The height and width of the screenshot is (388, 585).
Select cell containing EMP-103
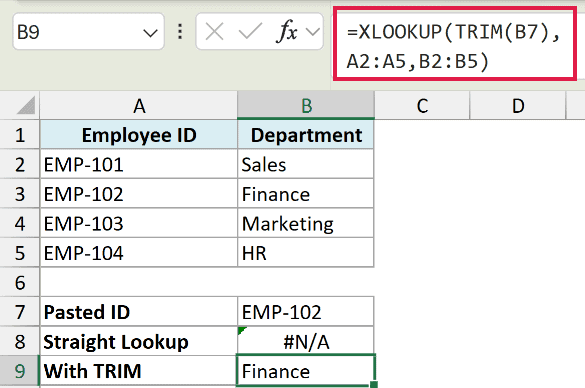tap(139, 223)
